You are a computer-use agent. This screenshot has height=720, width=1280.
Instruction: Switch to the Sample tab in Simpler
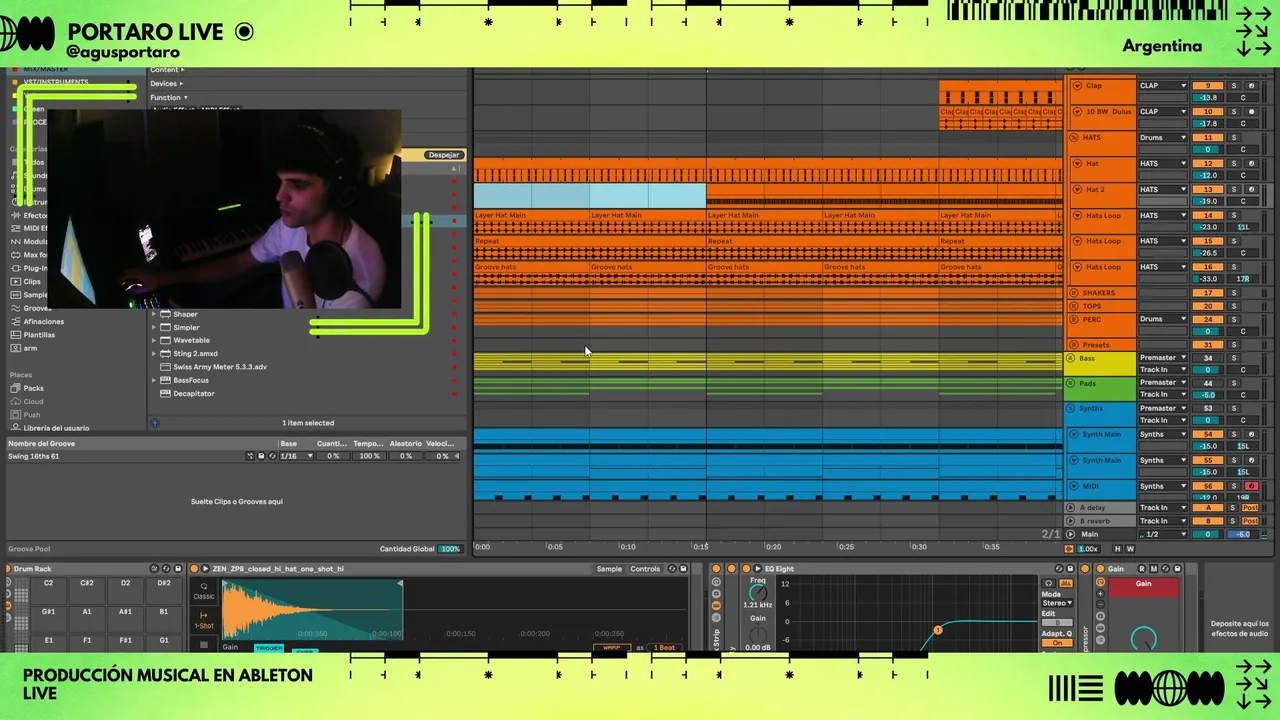click(609, 569)
